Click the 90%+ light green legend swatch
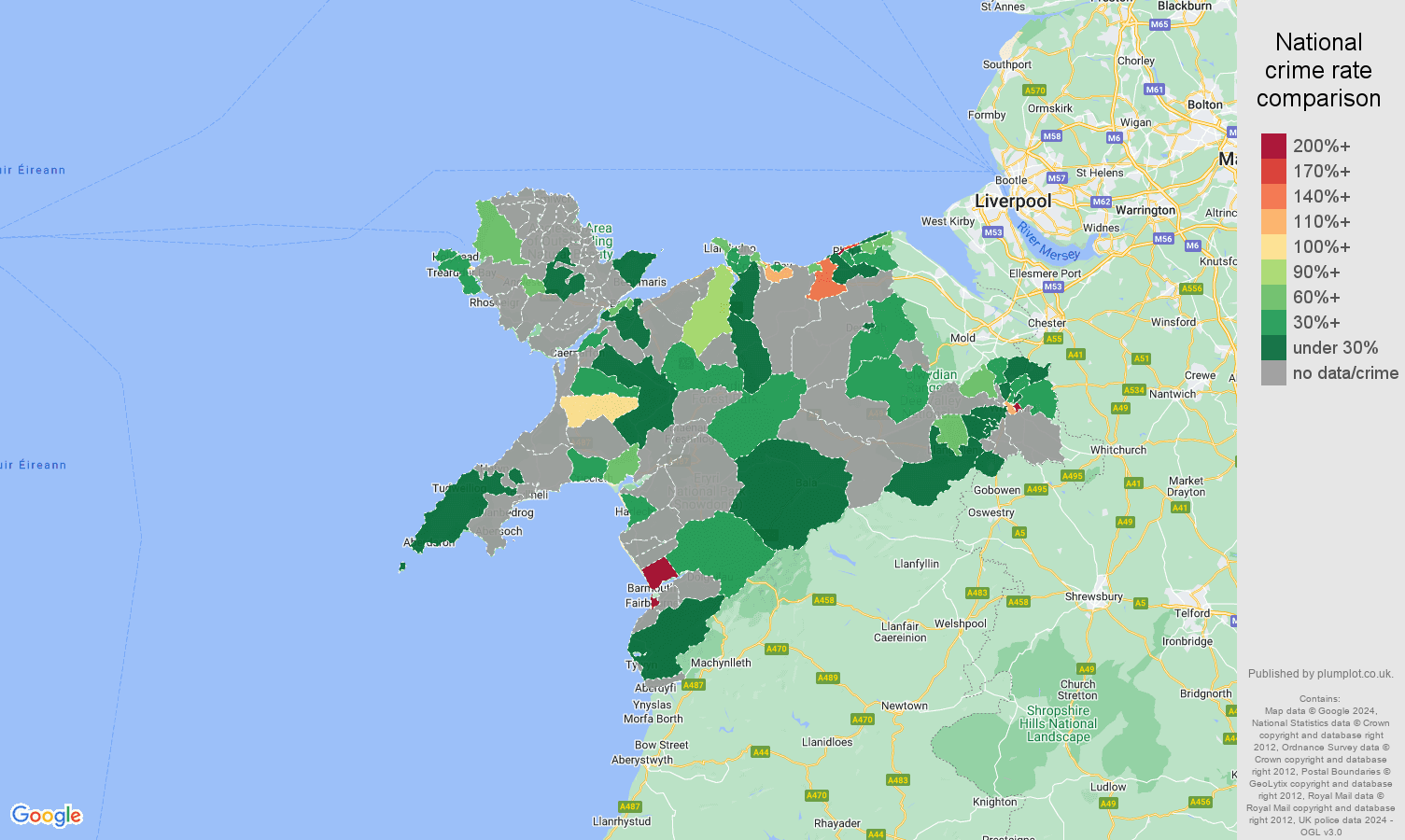 pos(1273,272)
